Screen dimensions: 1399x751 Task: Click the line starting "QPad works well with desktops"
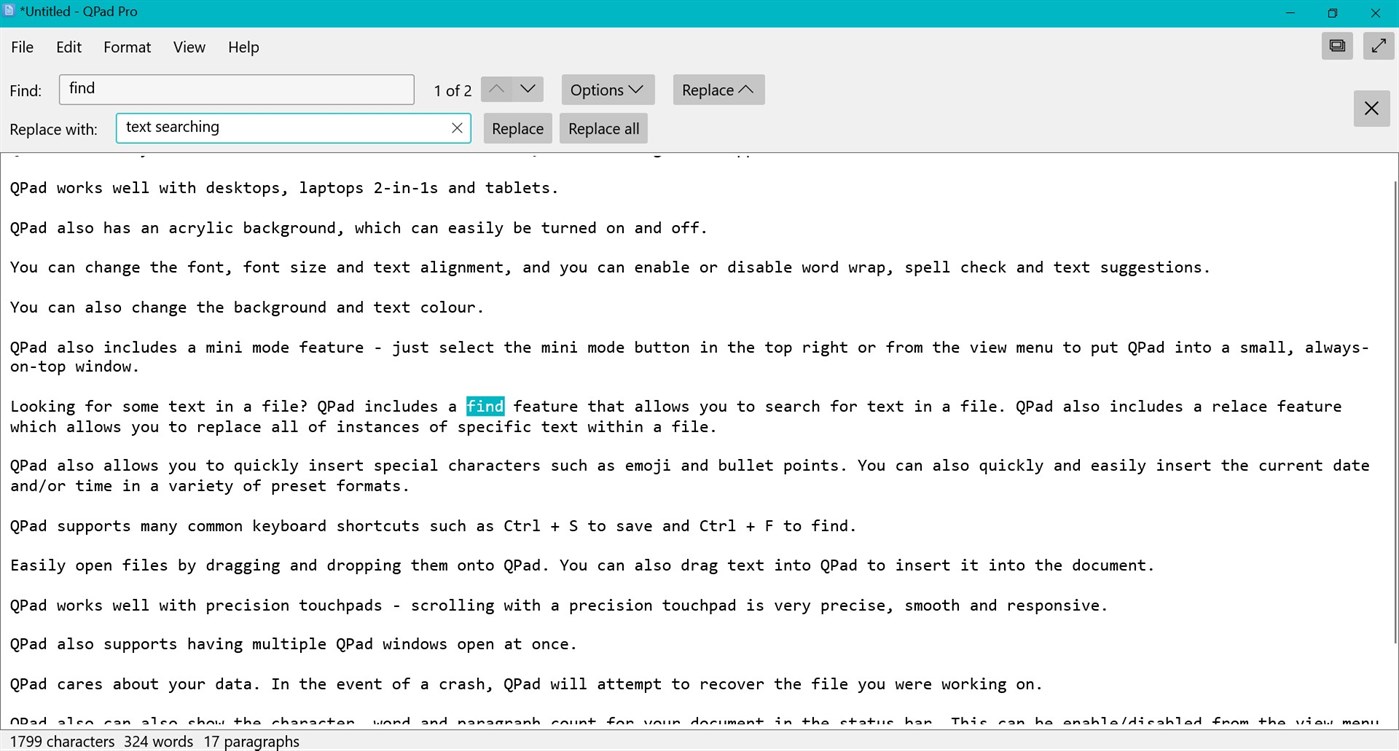pos(284,188)
